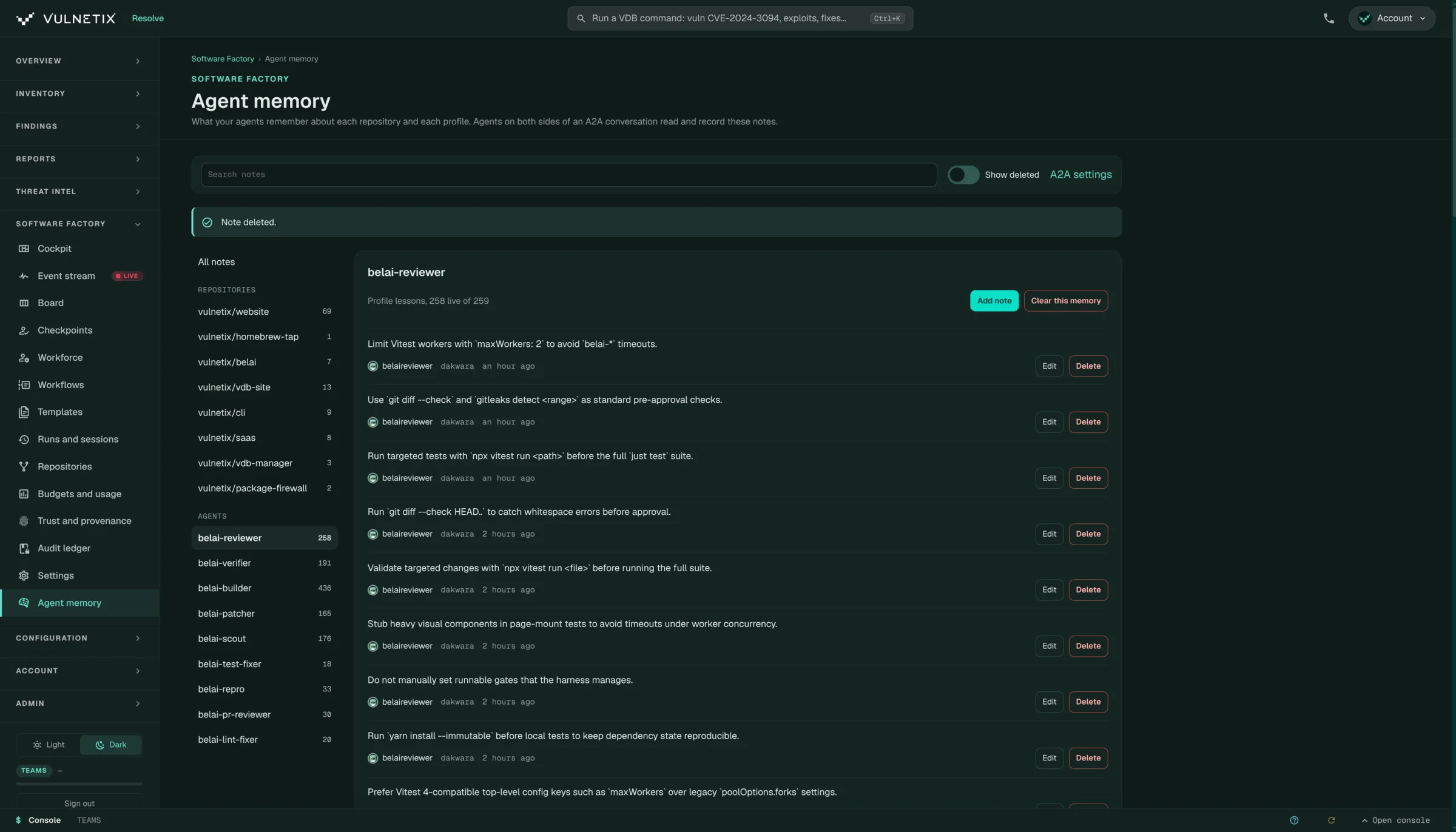Select the Templates document icon

(x=24, y=412)
